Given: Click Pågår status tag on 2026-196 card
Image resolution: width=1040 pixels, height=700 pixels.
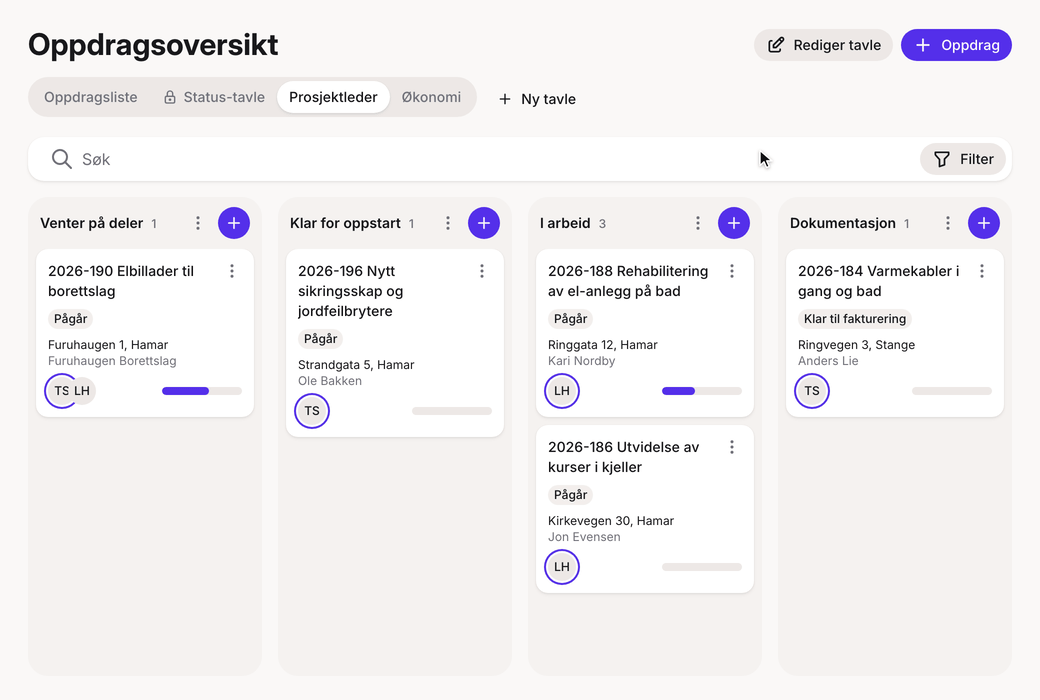Looking at the screenshot, I should coord(320,338).
